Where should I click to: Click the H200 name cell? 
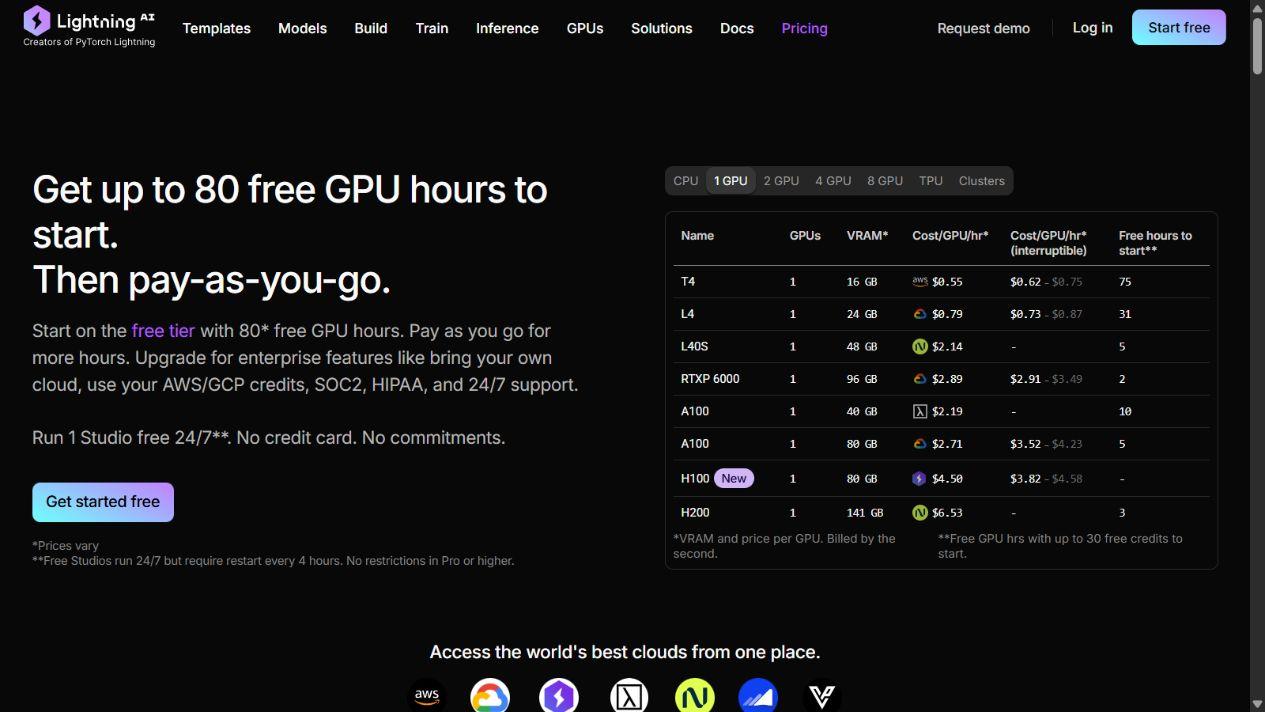[695, 512]
